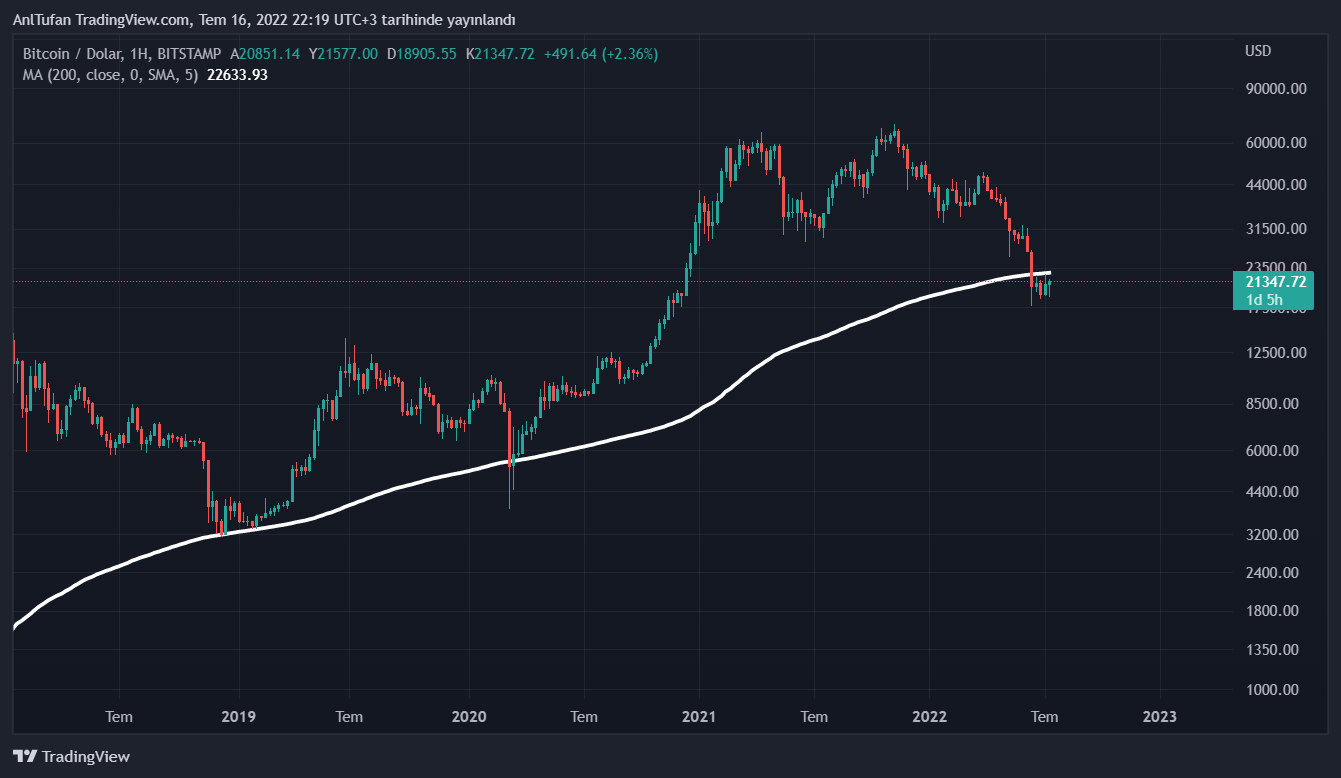Click the MA value 22633.93 in legend
This screenshot has height=778, width=1341.
click(x=237, y=74)
